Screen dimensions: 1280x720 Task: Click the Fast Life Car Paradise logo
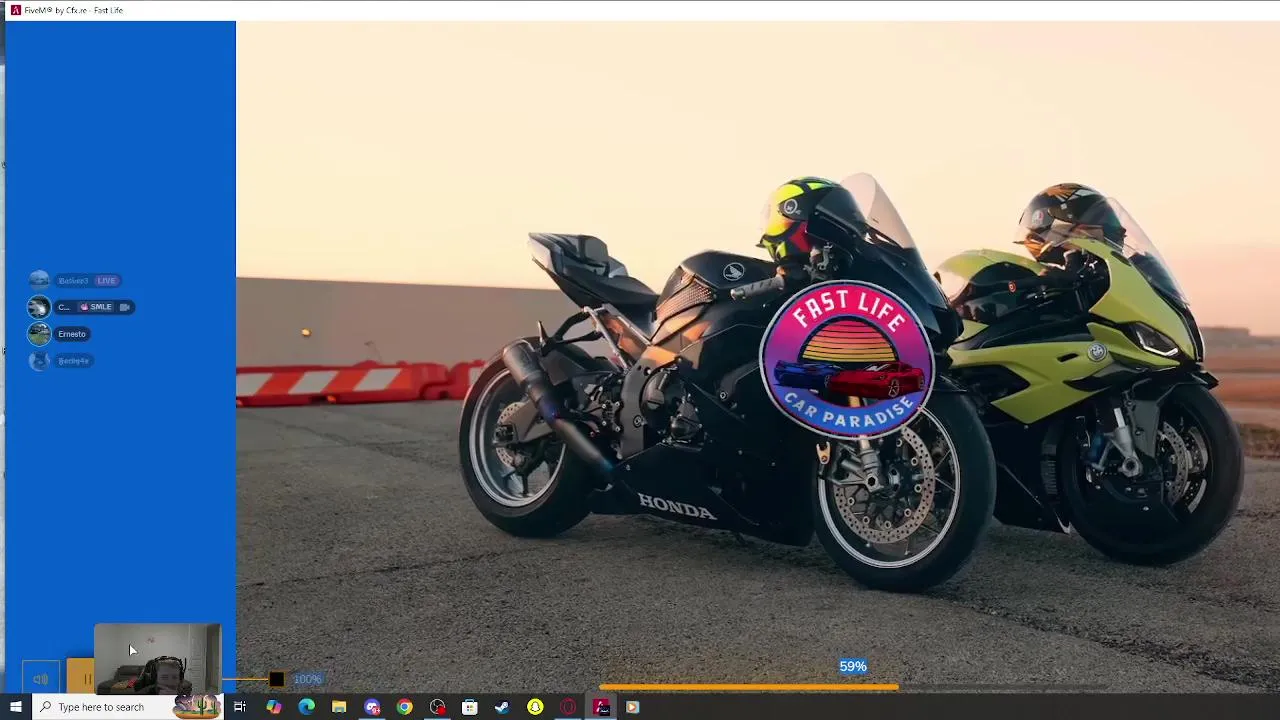848,360
